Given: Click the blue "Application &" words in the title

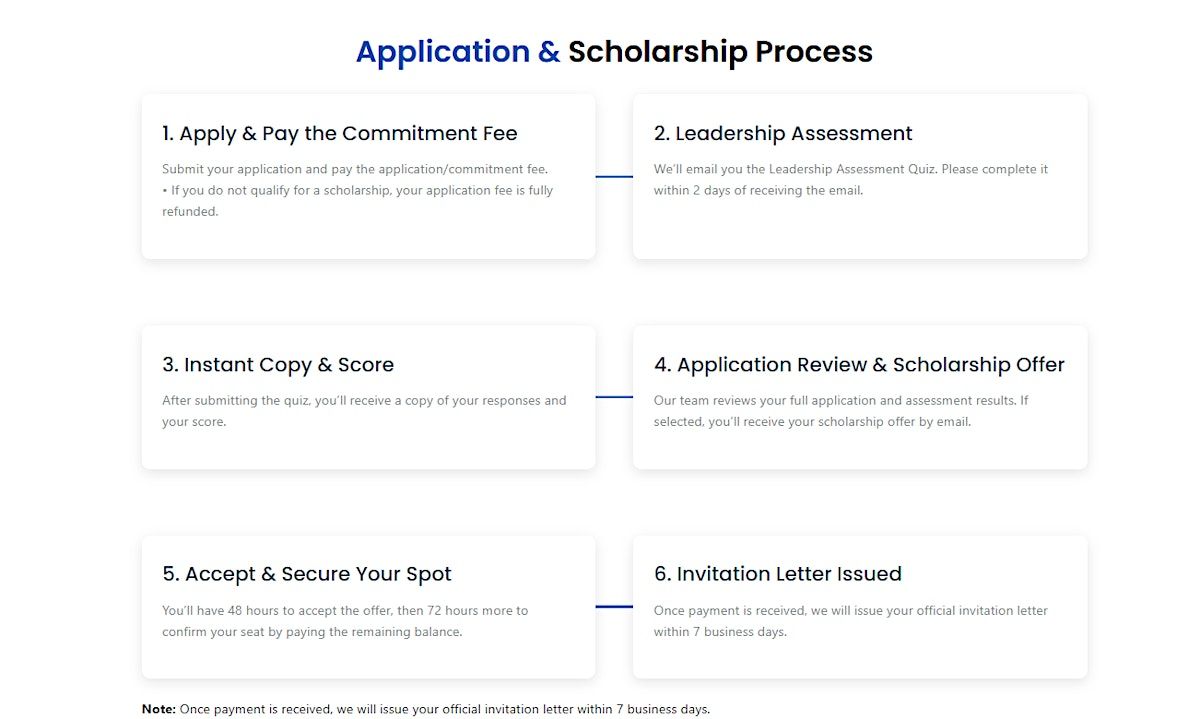Looking at the screenshot, I should 457,52.
